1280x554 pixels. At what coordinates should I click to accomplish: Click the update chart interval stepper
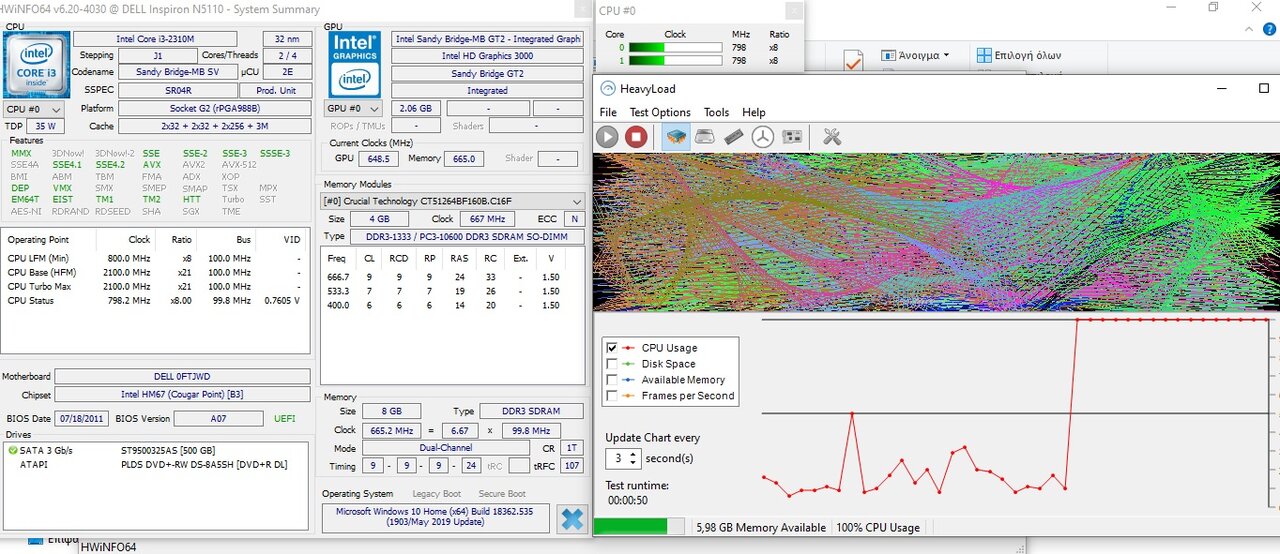pos(632,458)
